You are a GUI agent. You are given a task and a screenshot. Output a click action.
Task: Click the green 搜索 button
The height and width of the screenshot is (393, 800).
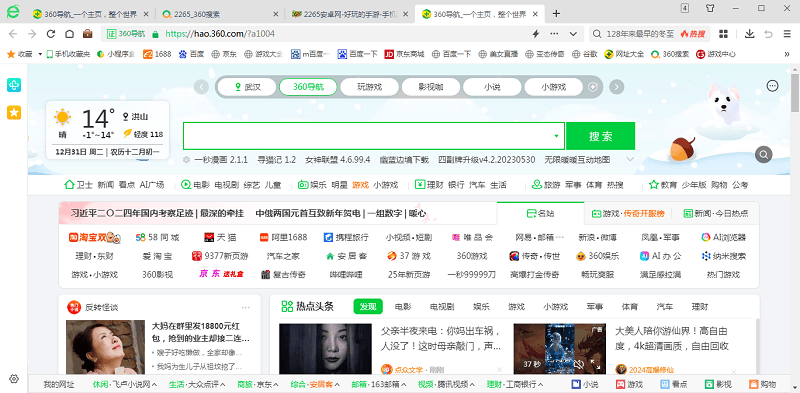[601, 136]
